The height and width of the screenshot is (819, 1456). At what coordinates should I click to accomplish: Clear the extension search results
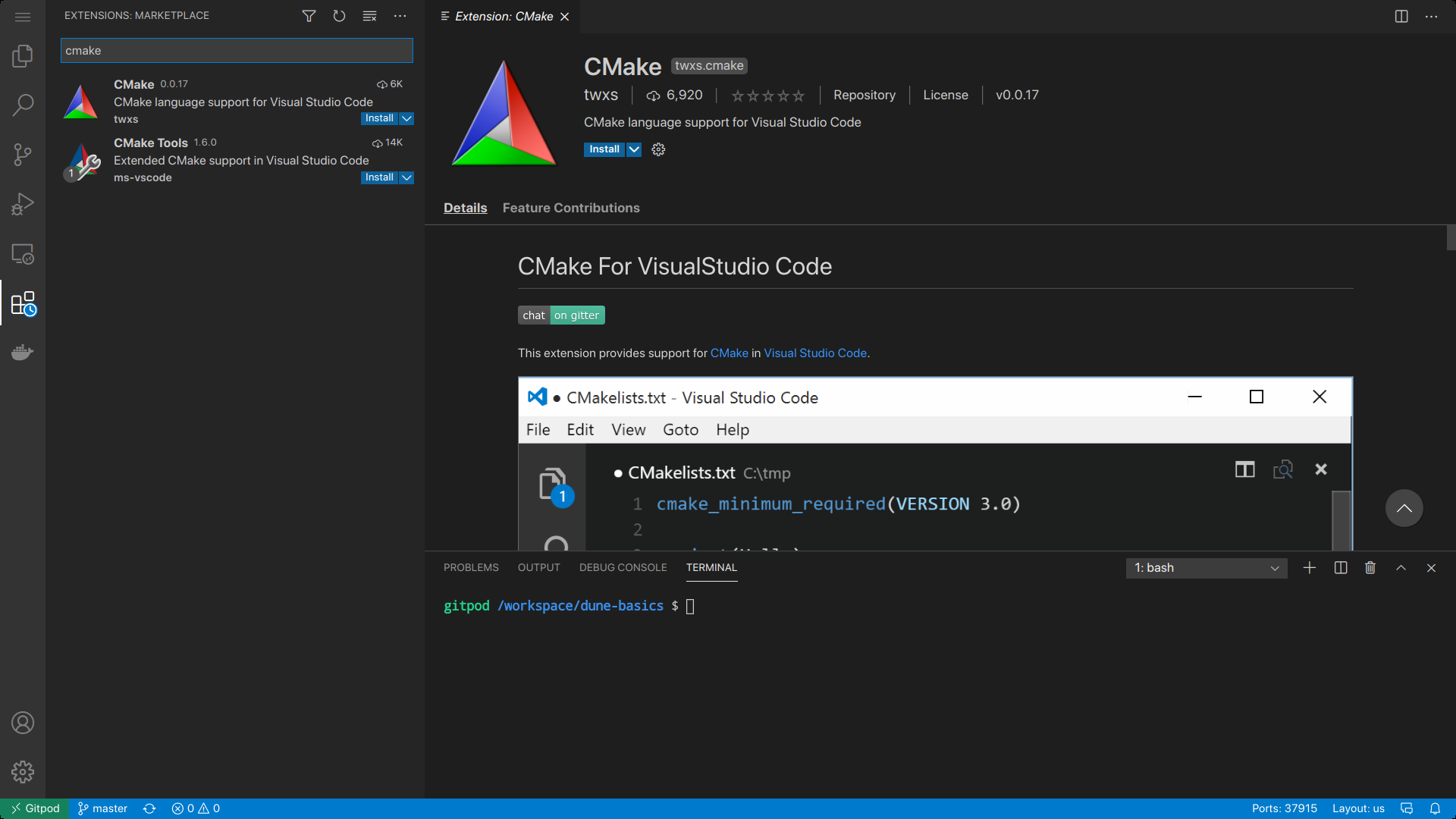[x=369, y=15]
